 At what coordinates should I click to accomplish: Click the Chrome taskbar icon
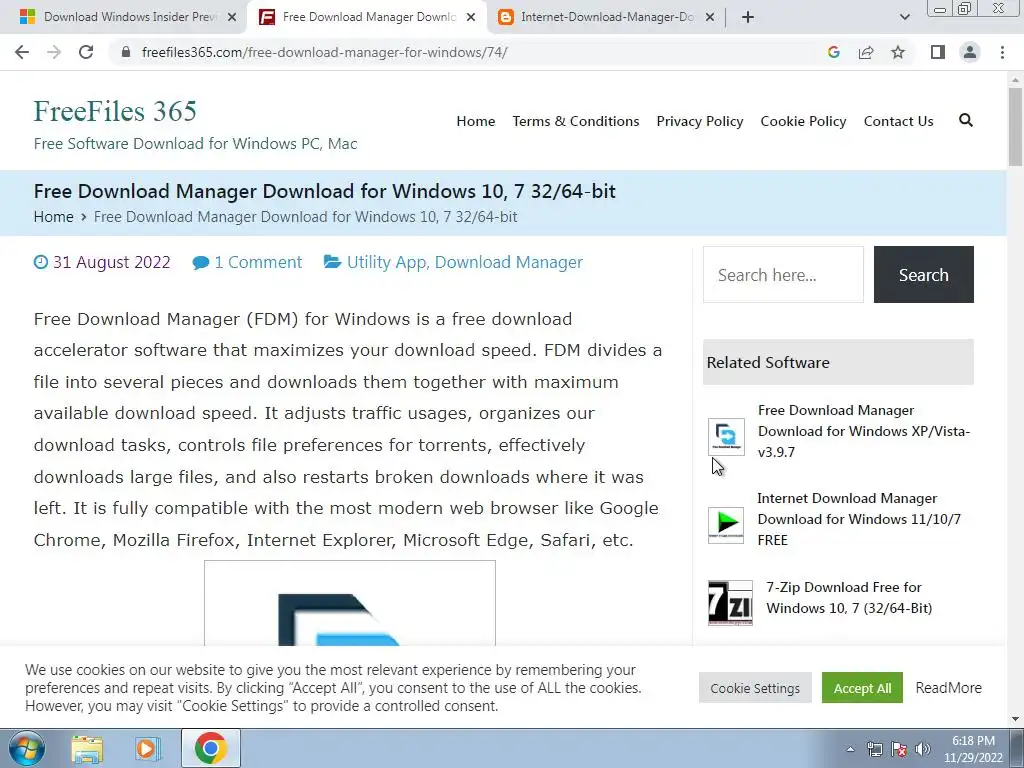tap(210, 748)
